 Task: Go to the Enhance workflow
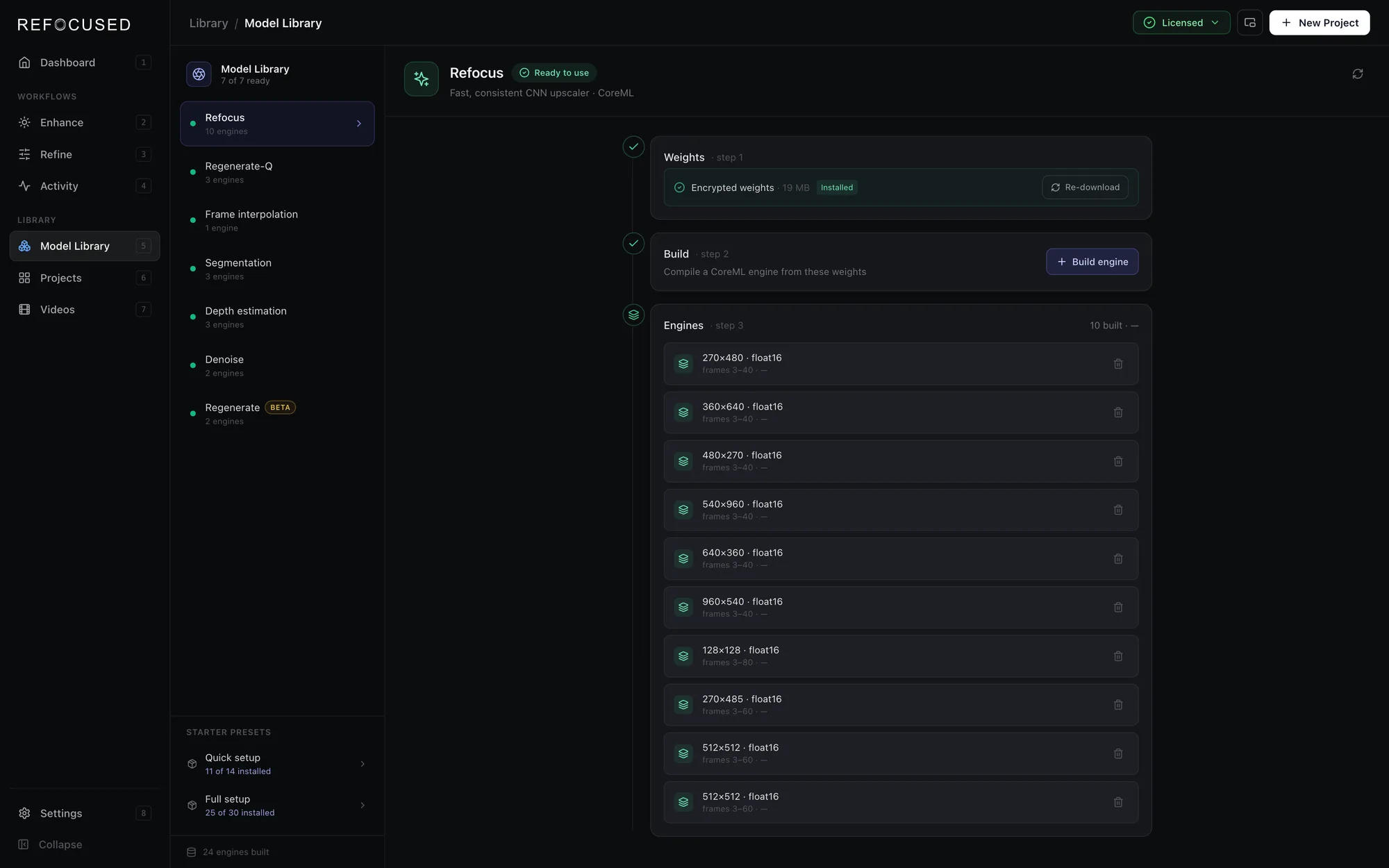(85, 122)
